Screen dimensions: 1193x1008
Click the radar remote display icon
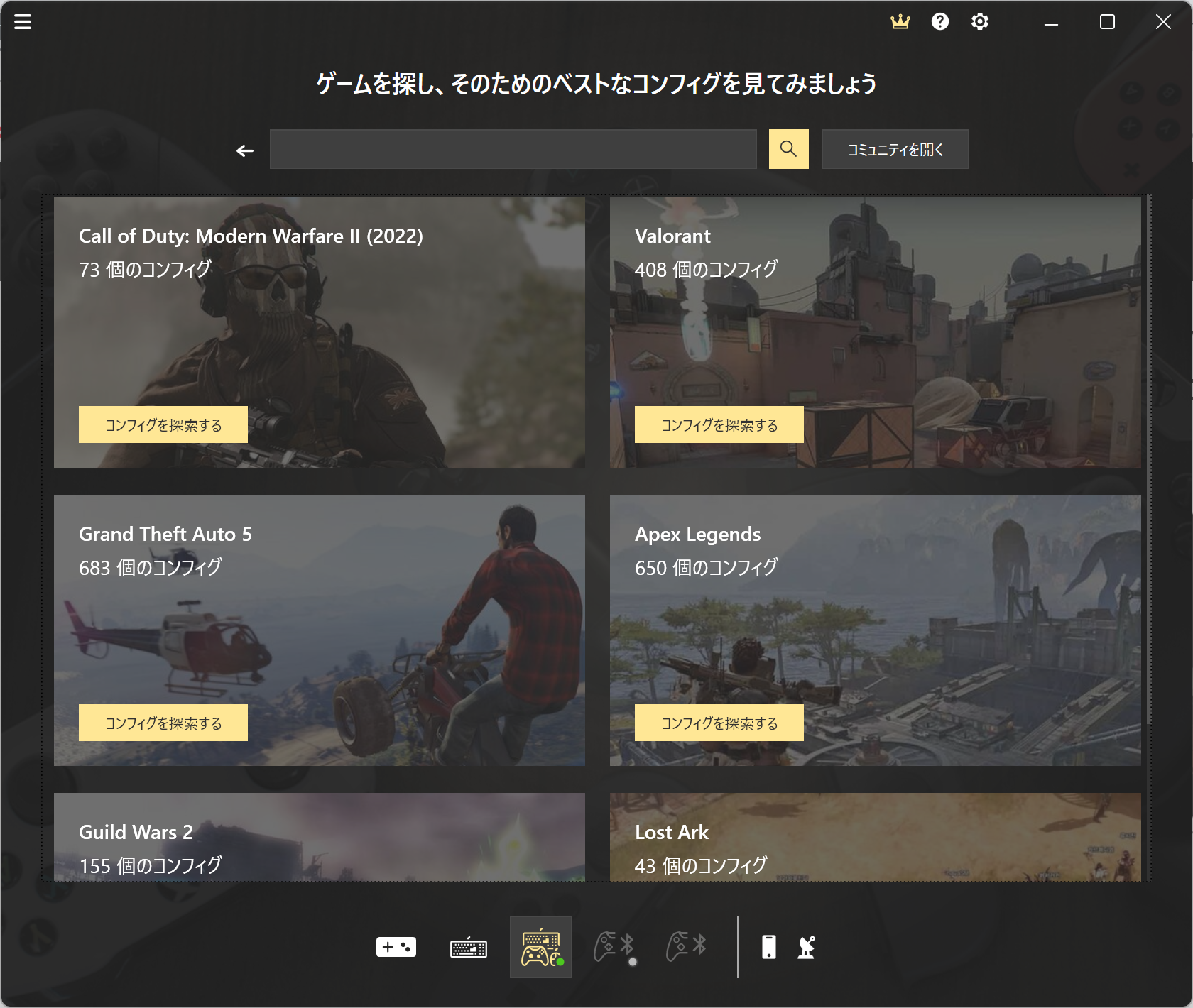pos(805,947)
